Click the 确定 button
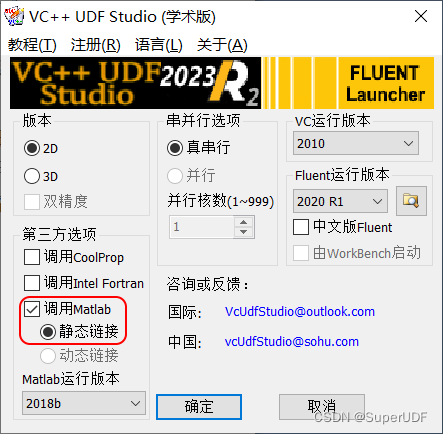443x434 pixels. click(199, 407)
